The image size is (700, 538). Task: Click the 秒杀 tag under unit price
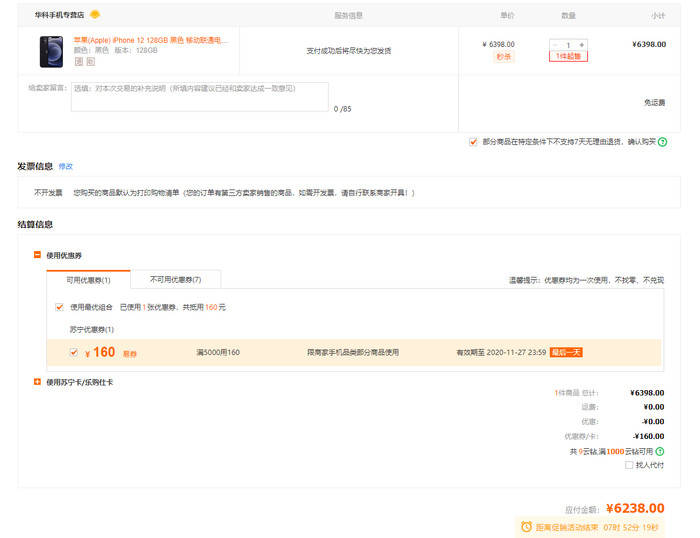504,57
